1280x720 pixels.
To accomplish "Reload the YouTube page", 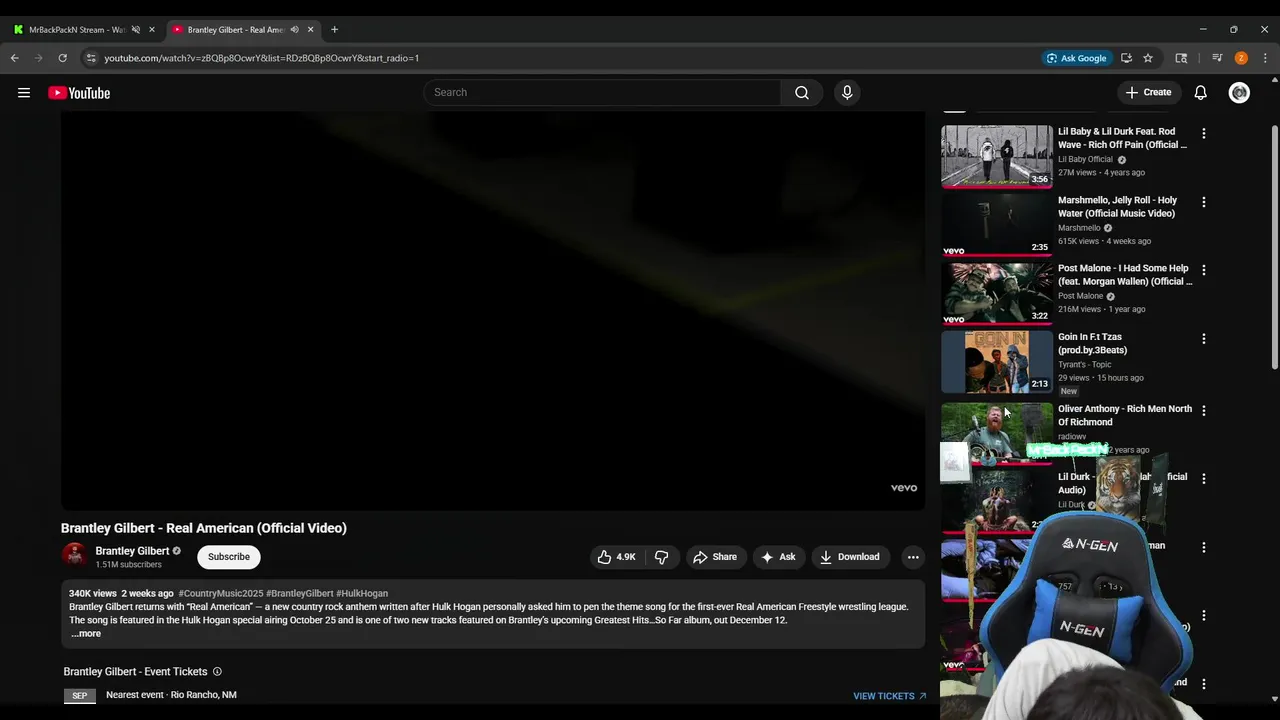I will tap(62, 58).
